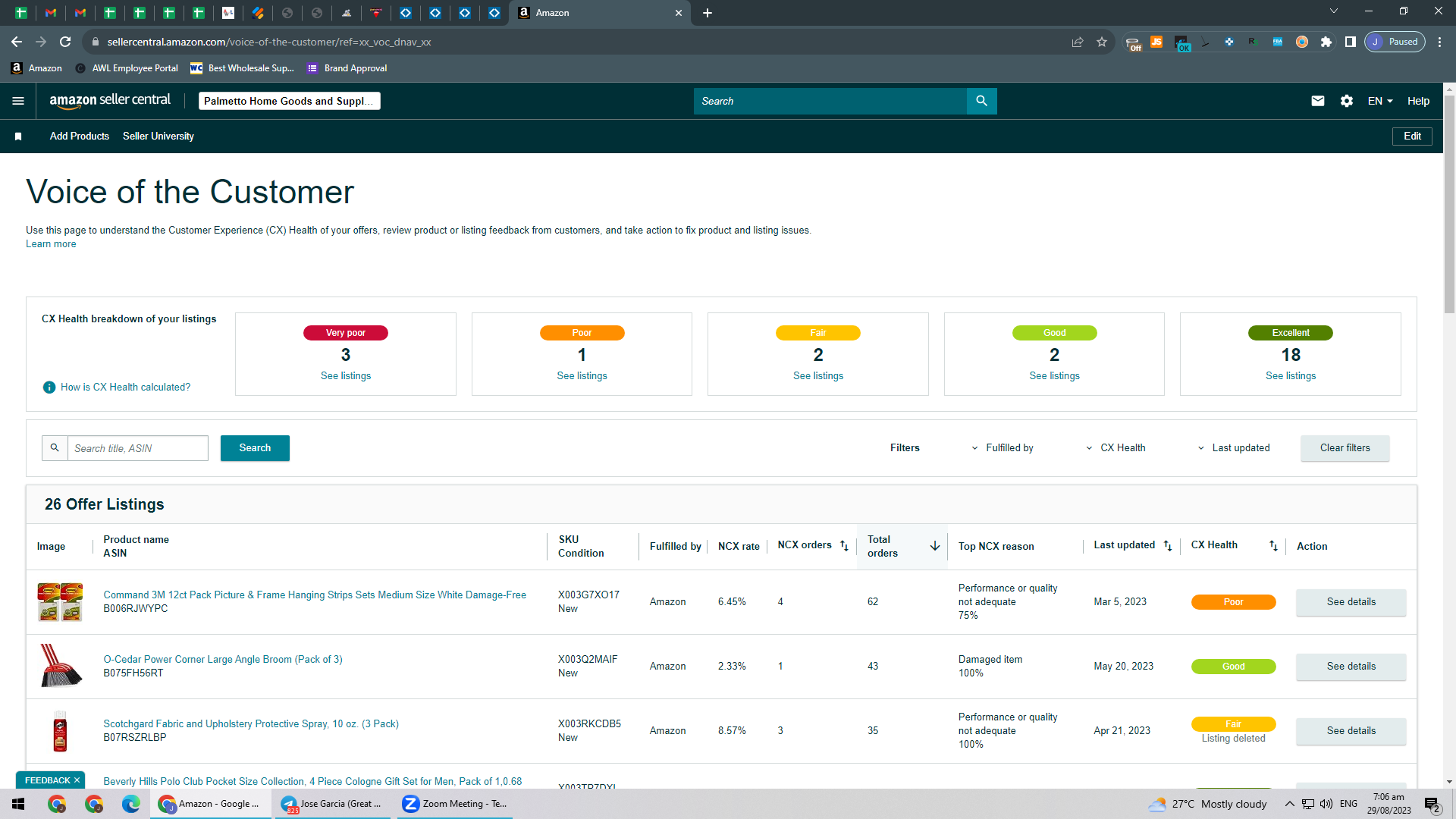Click the Paused profile button in Chrome

[1395, 42]
